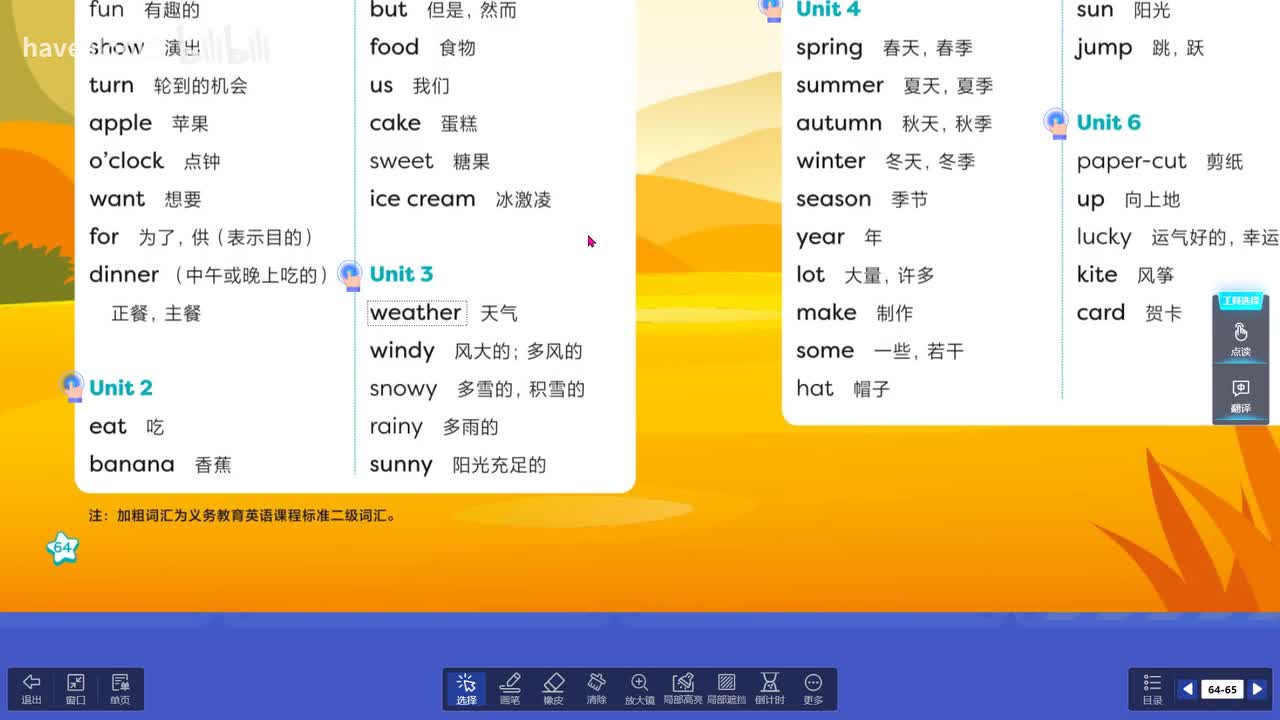Click the word hat
This screenshot has width=1280, height=720.
(815, 388)
